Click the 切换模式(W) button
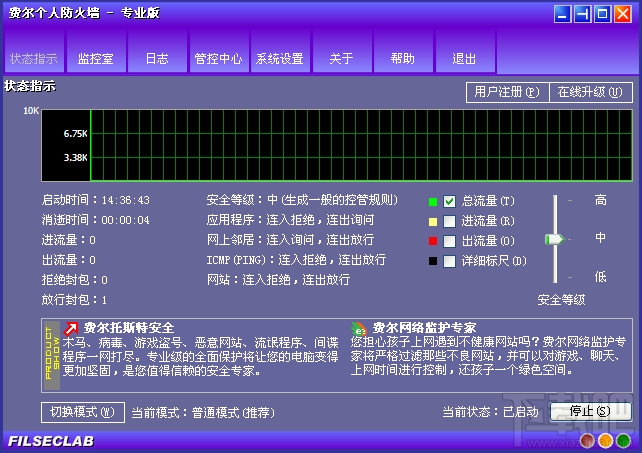The image size is (642, 453). point(83,412)
